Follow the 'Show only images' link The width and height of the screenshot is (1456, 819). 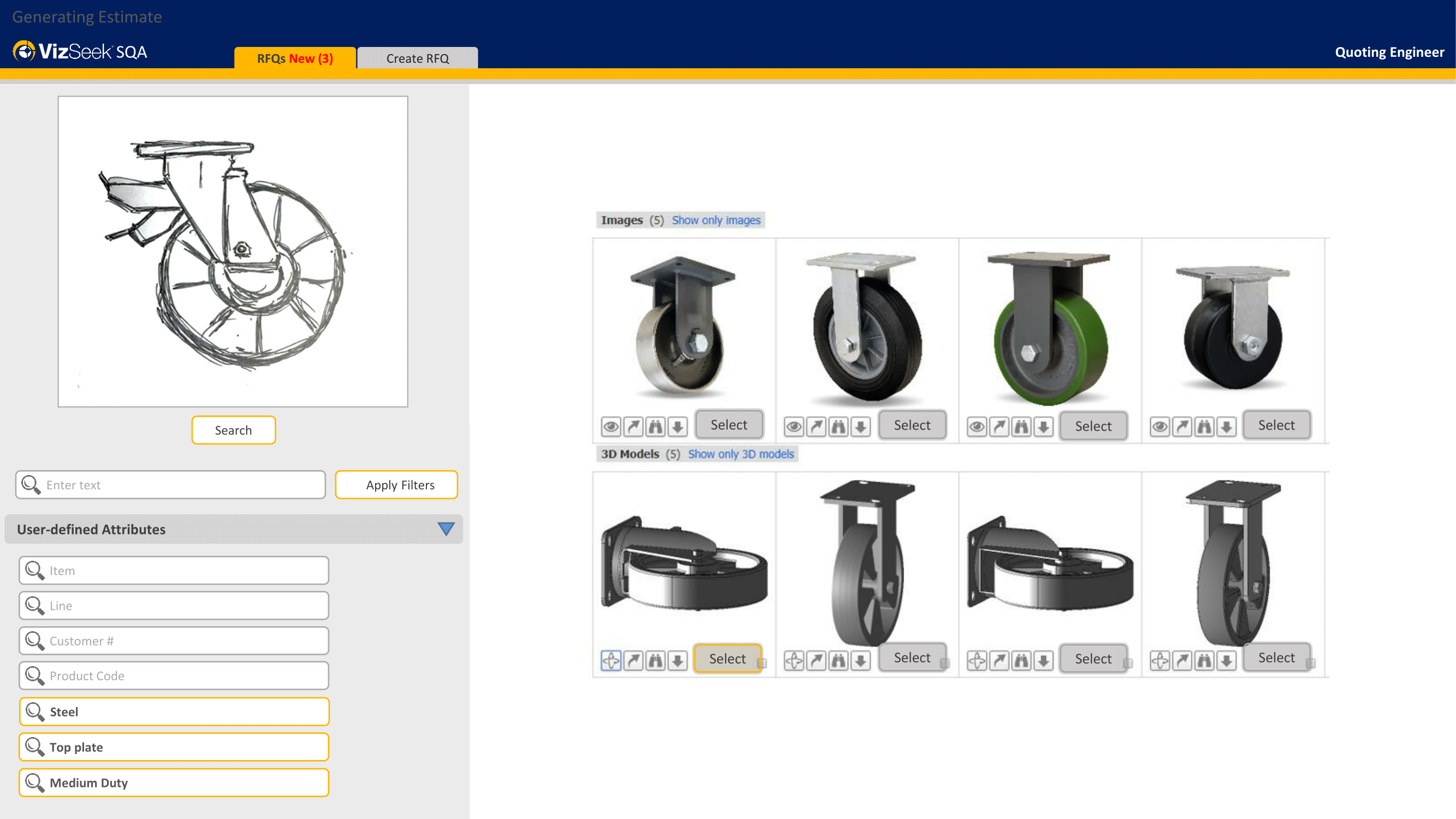[716, 220]
